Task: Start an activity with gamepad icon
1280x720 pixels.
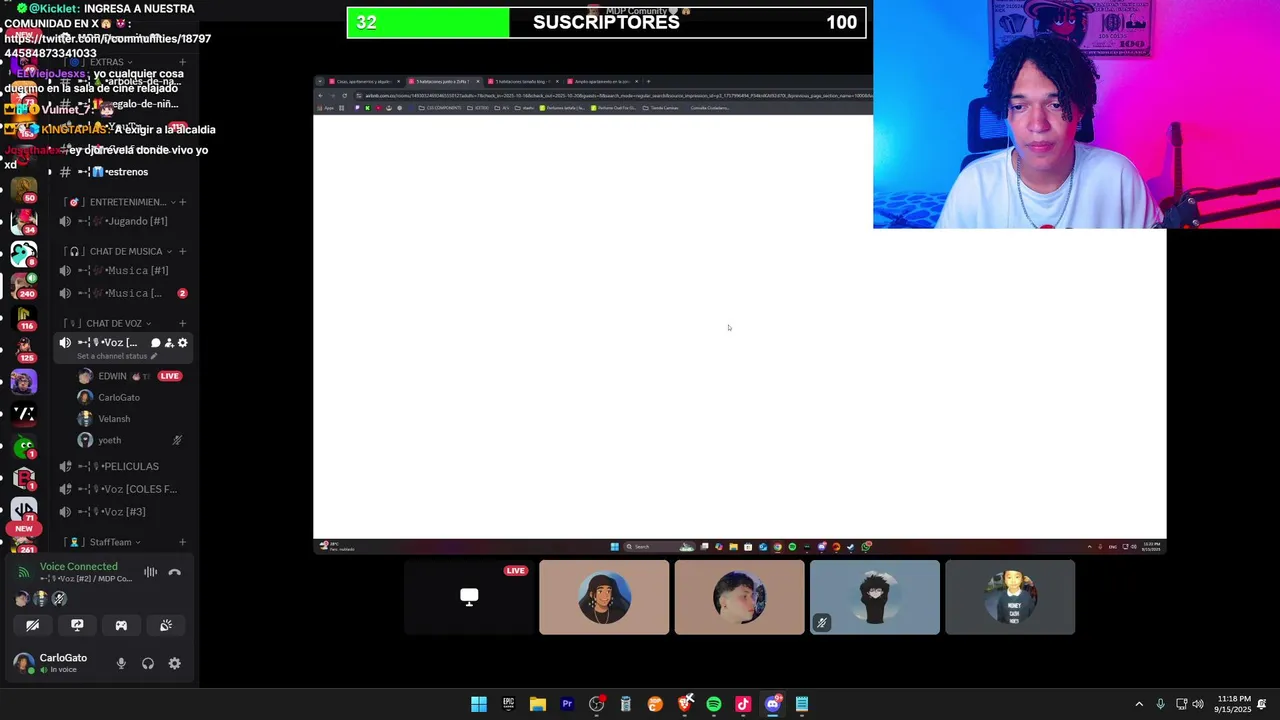Action: pos(121,625)
